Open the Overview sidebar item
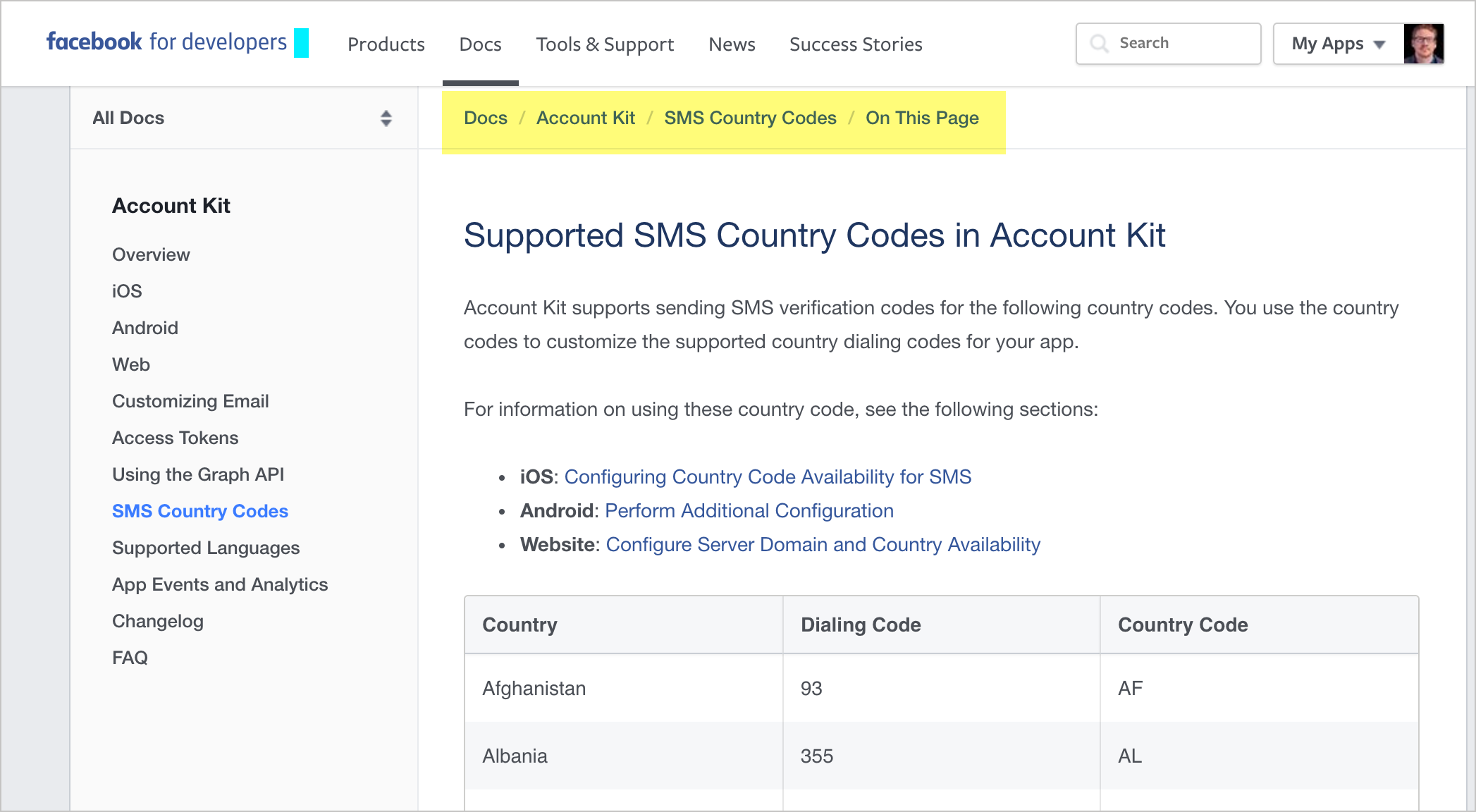Screen dimensions: 1476x812 tap(151, 254)
